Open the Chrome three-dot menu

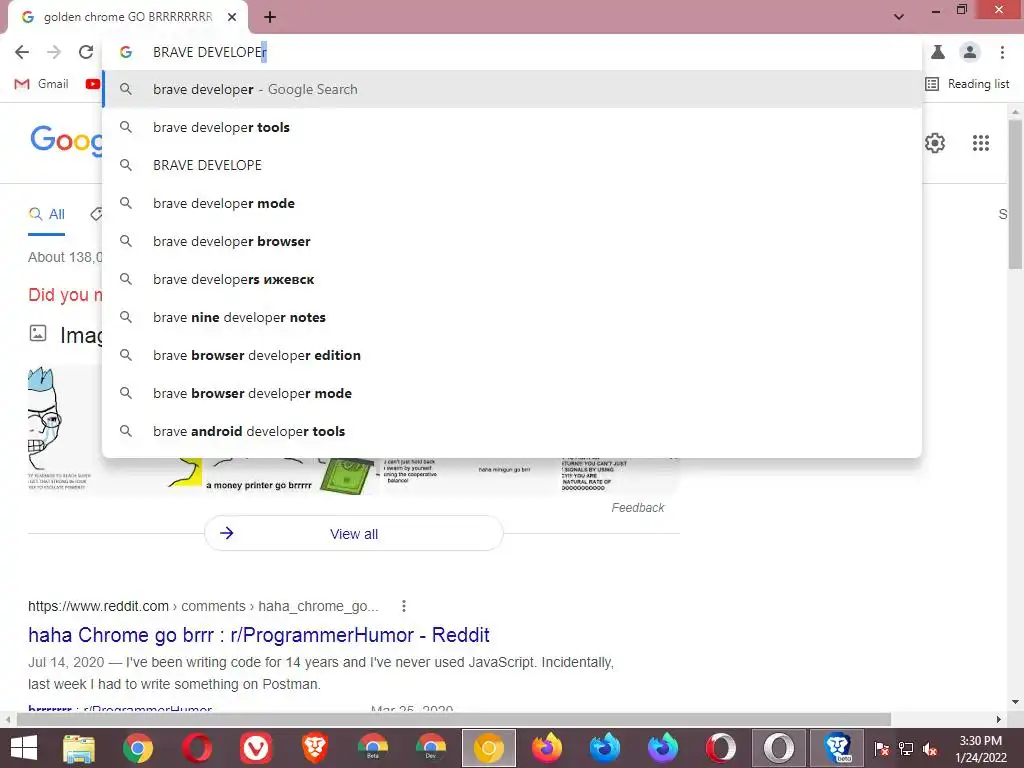[1002, 52]
